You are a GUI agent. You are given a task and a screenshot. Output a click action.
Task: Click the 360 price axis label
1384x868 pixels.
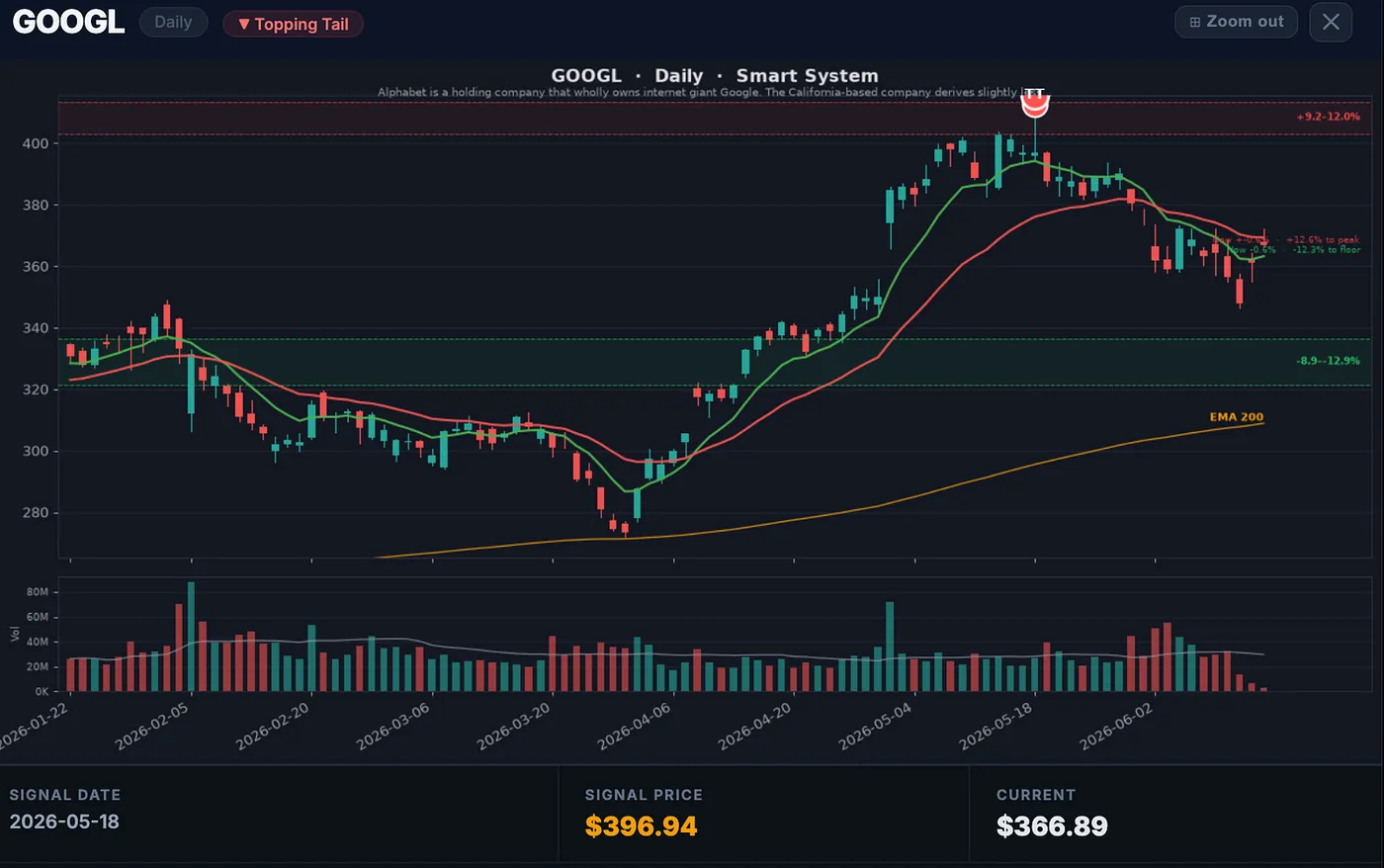[x=36, y=267]
